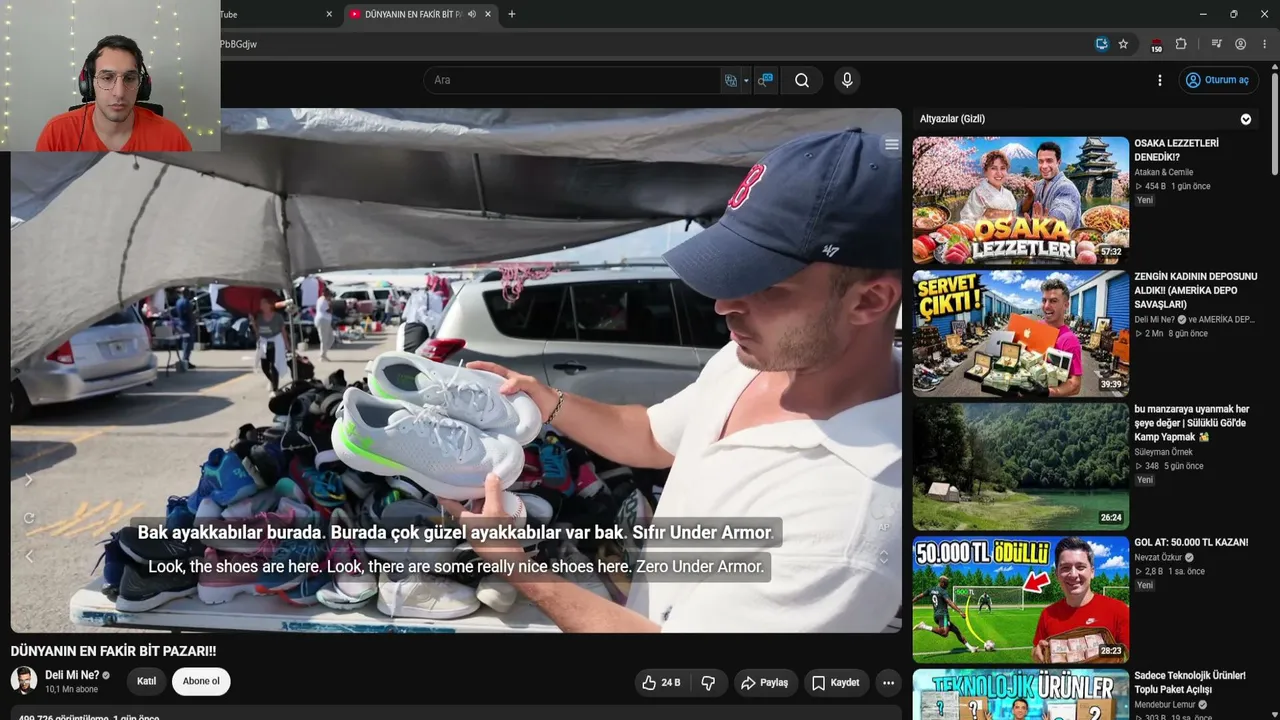Open the SERVET ÇIKTI depo video thumbnail
Screen dimensions: 1280x720
(1020, 333)
